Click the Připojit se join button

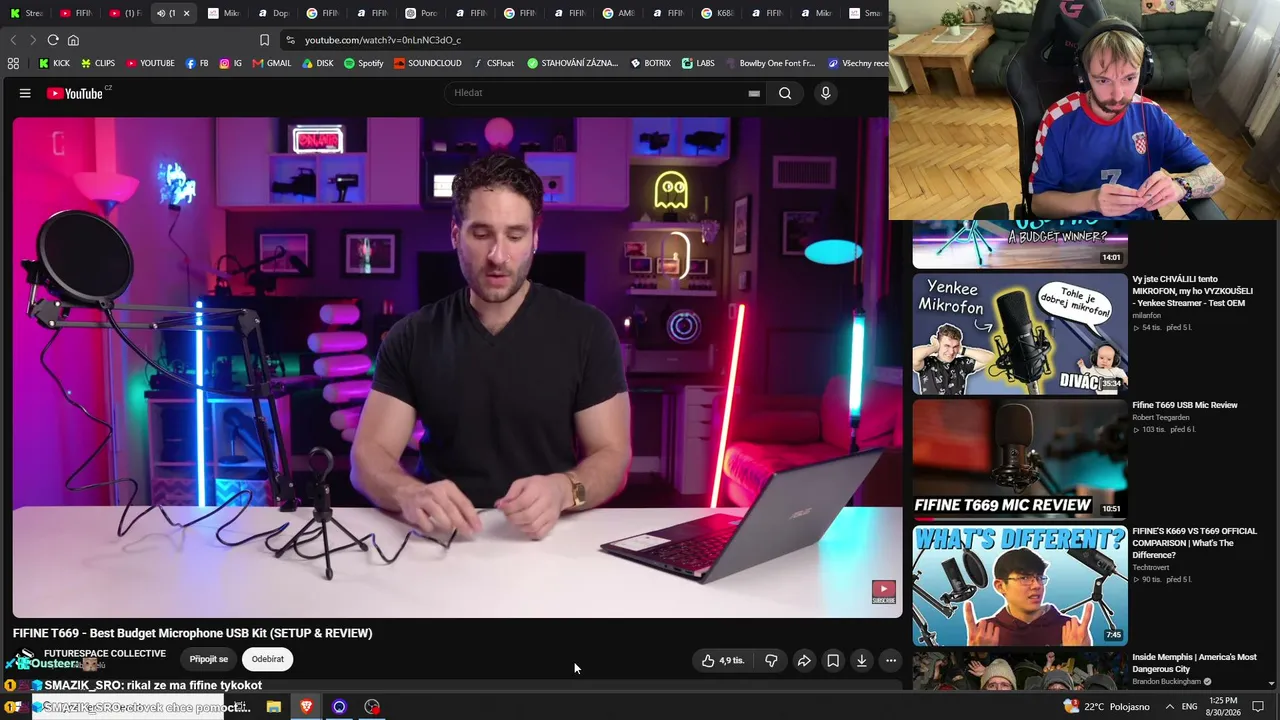point(209,659)
